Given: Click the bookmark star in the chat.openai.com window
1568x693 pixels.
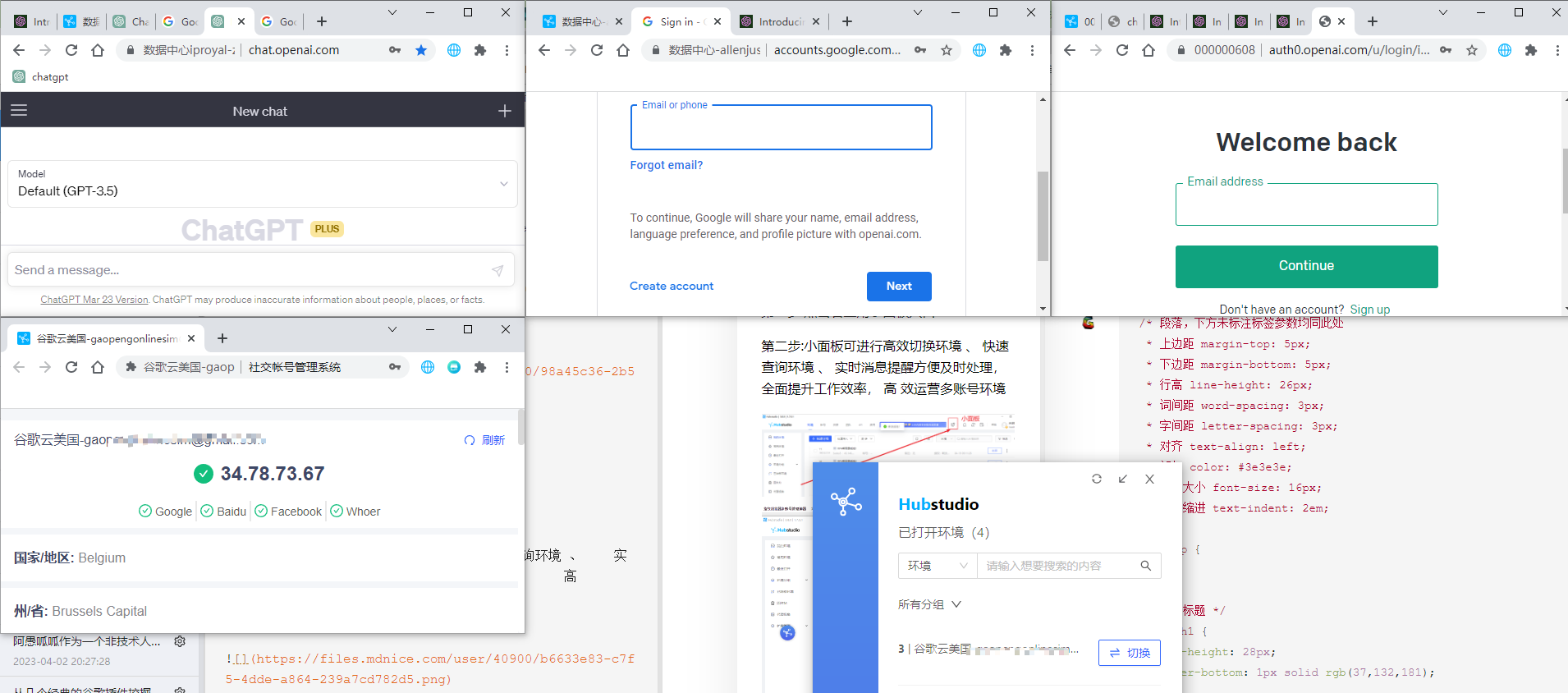Looking at the screenshot, I should tap(421, 50).
